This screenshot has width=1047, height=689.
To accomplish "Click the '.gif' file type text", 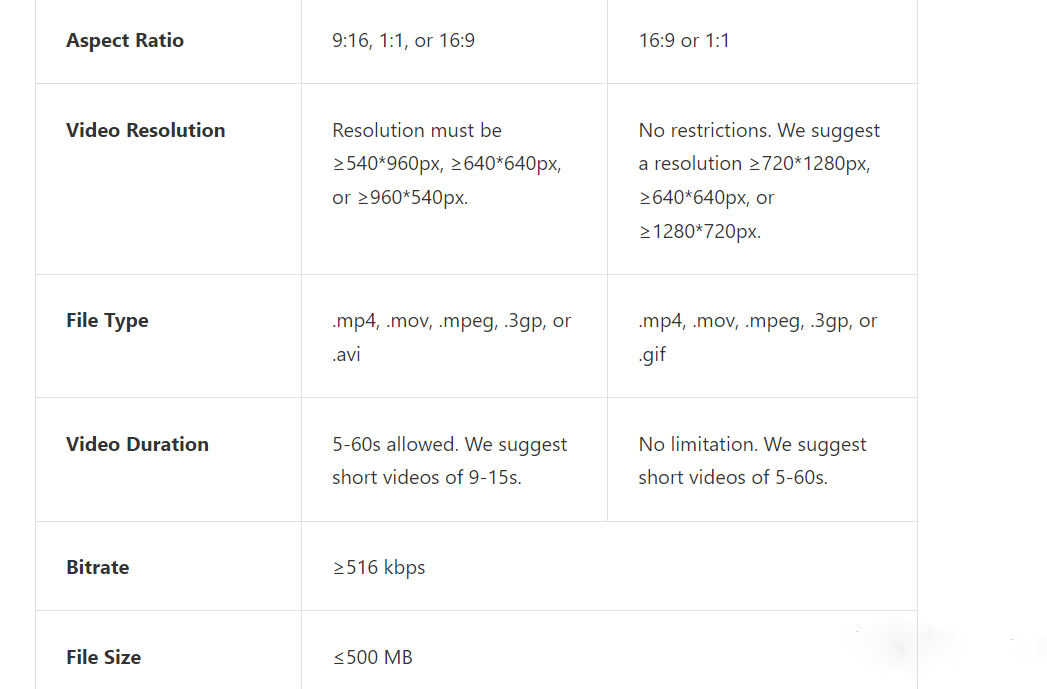I will tap(652, 354).
